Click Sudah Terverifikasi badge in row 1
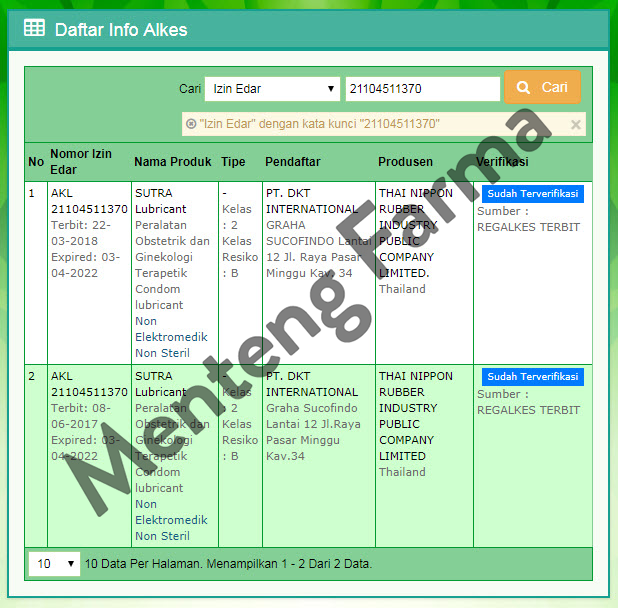This screenshot has height=608, width=618. [x=532, y=194]
